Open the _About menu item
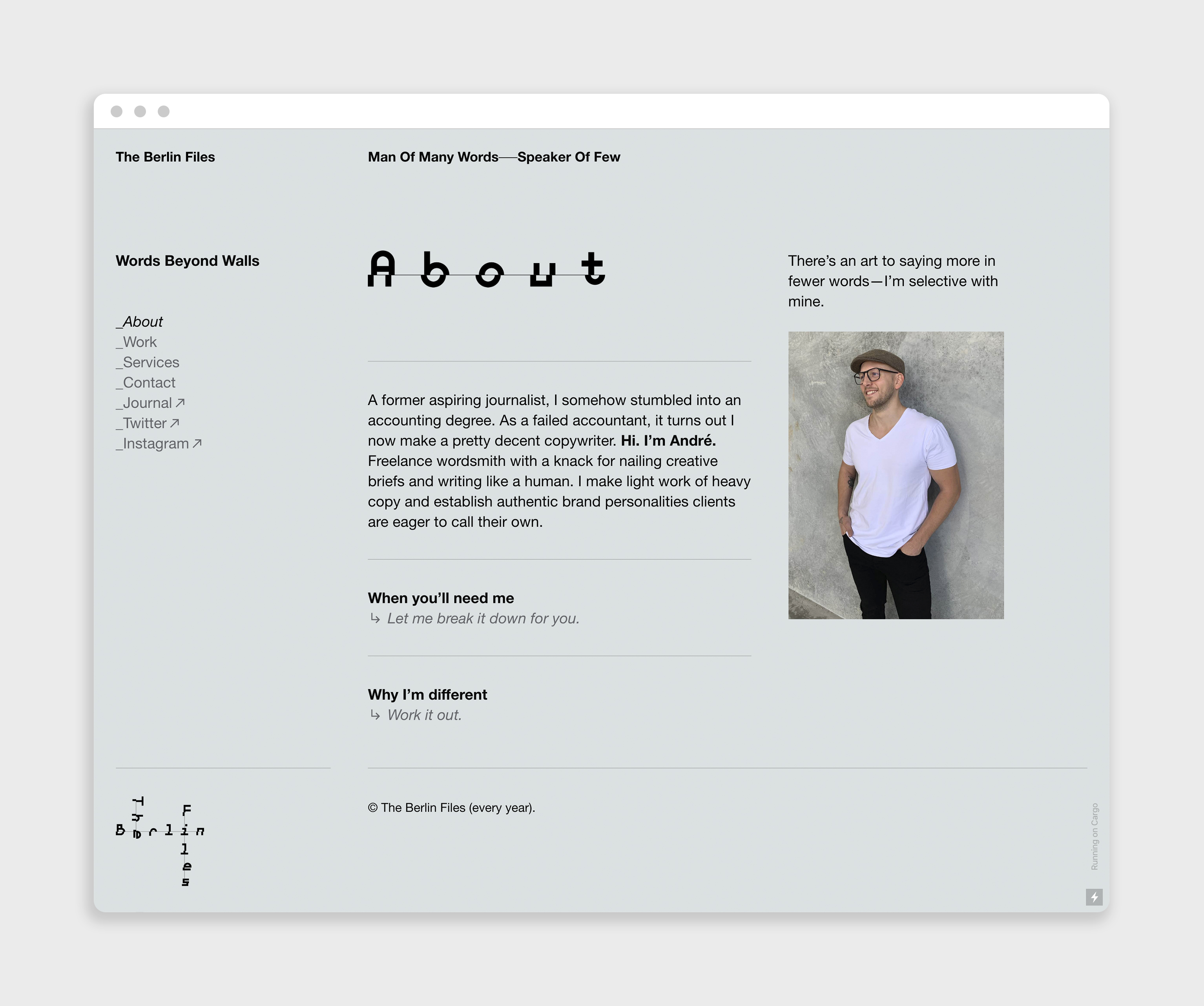This screenshot has width=1204, height=1006. point(140,322)
